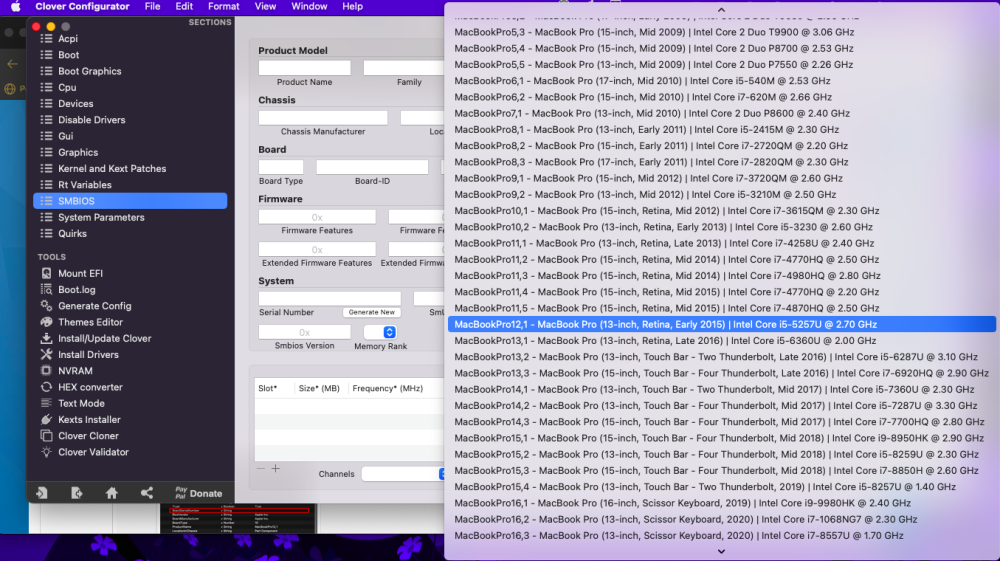1000x561 pixels.
Task: Open the Channels dropdown
Action: [x=403, y=474]
